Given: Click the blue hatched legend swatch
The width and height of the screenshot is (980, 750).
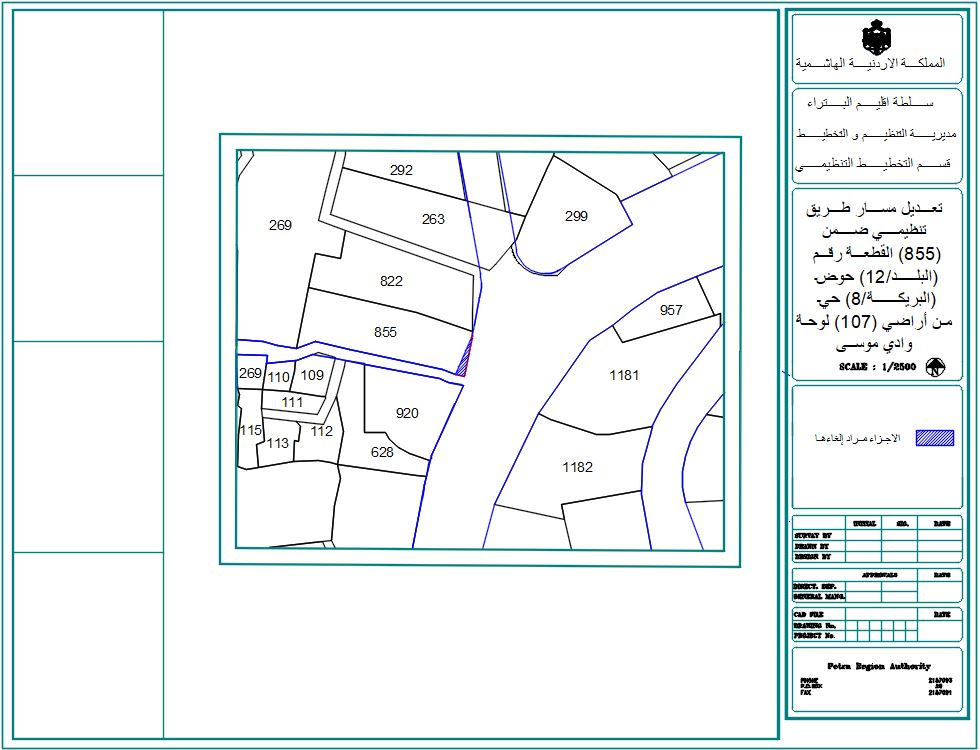Looking at the screenshot, I should click(935, 438).
